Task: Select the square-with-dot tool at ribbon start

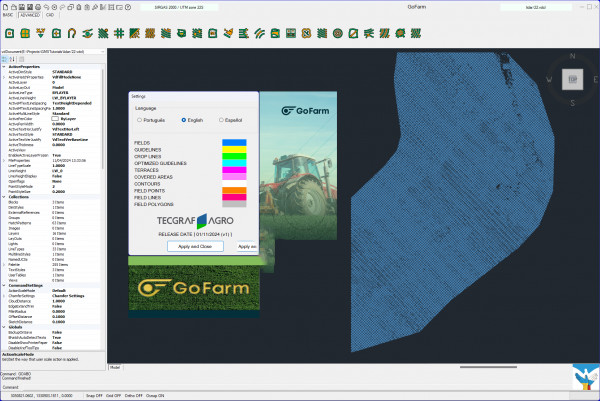Action: [10, 33]
